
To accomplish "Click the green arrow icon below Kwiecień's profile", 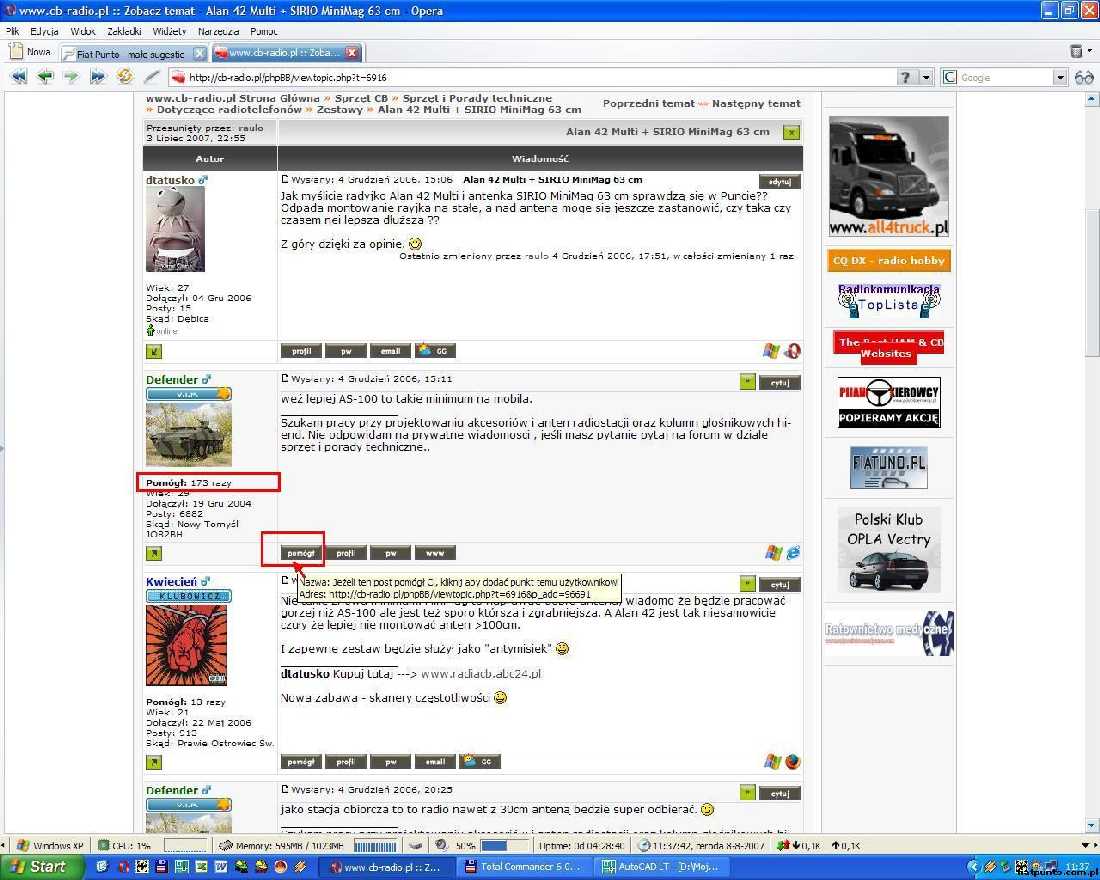I will point(154,762).
